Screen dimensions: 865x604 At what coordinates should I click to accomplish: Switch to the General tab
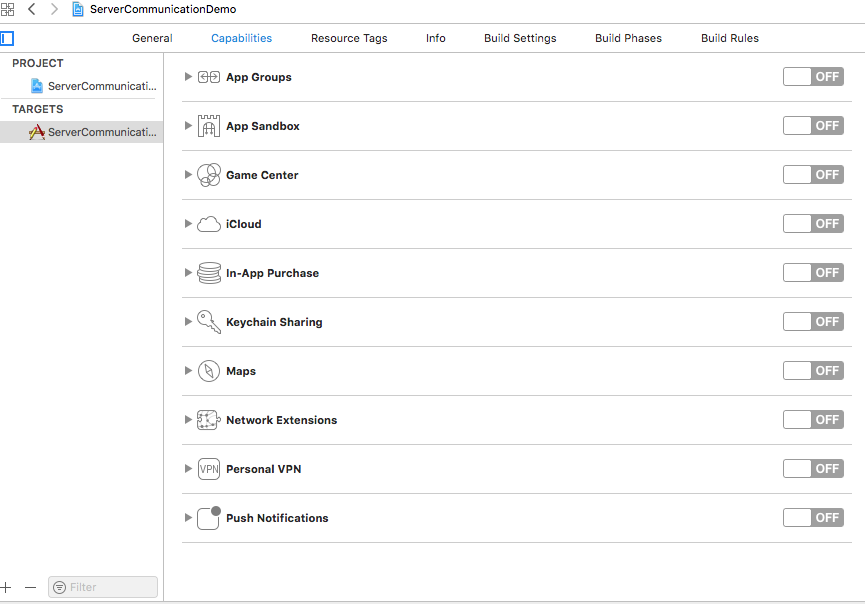152,38
